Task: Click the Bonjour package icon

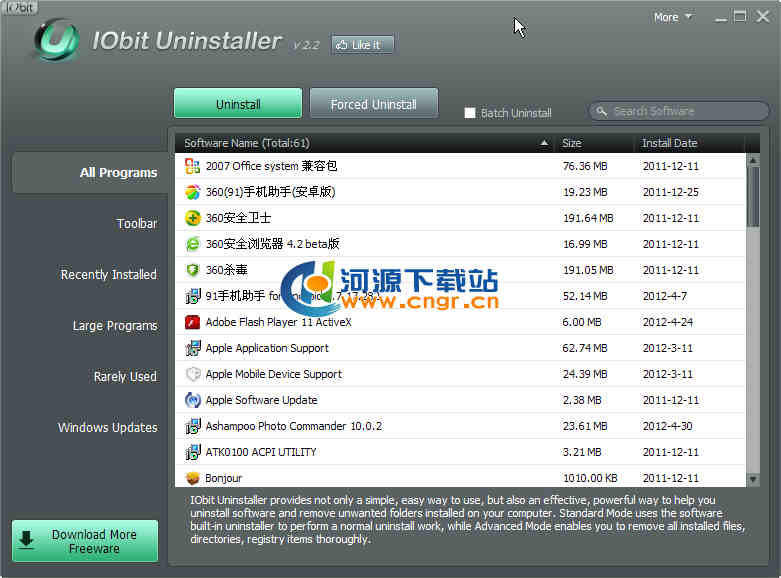Action: [192, 478]
